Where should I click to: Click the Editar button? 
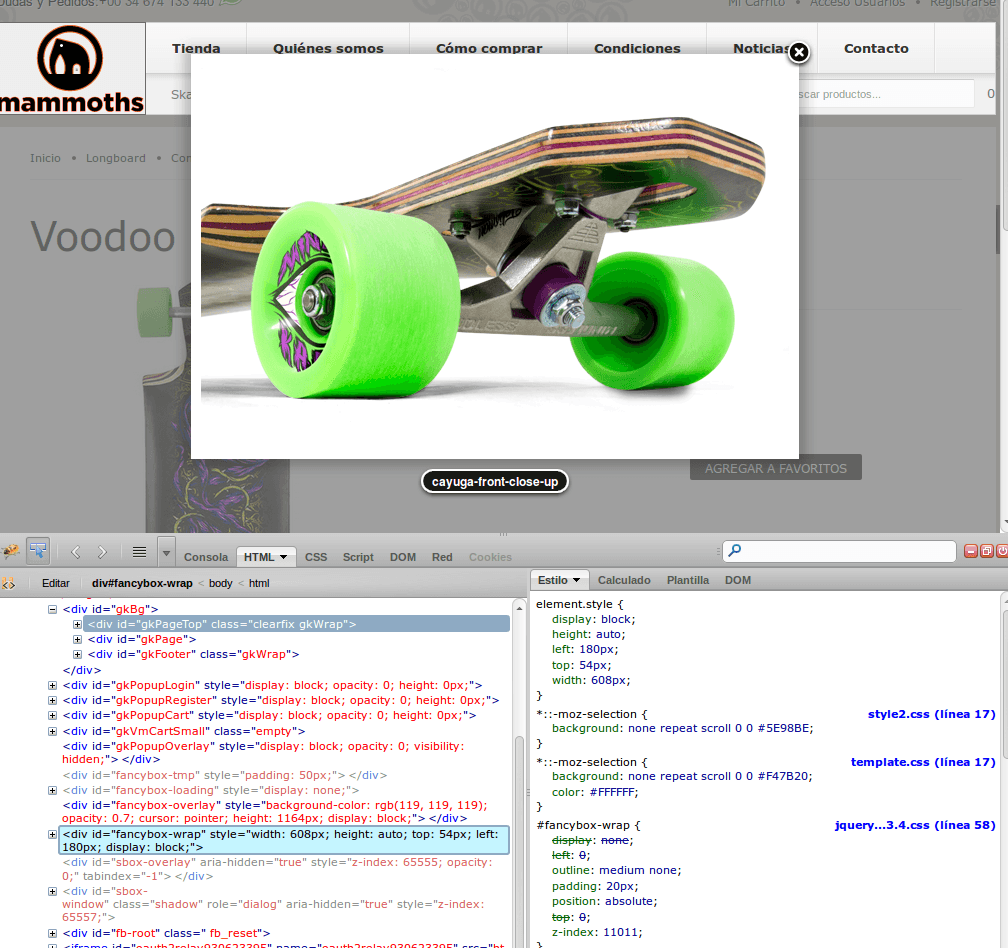pyautogui.click(x=56, y=584)
